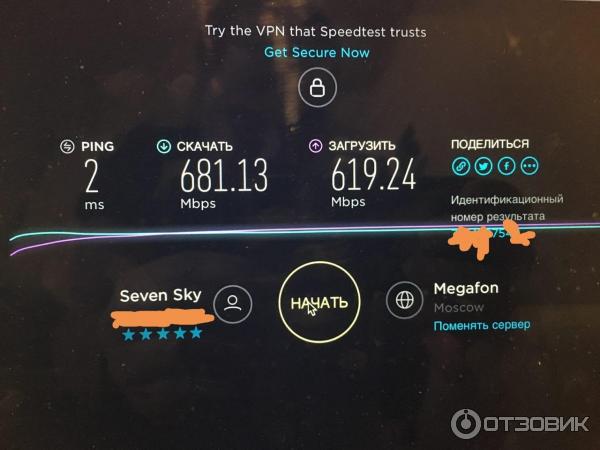Rate provider with the five stars
This screenshot has height=450, width=600.
coord(162,334)
